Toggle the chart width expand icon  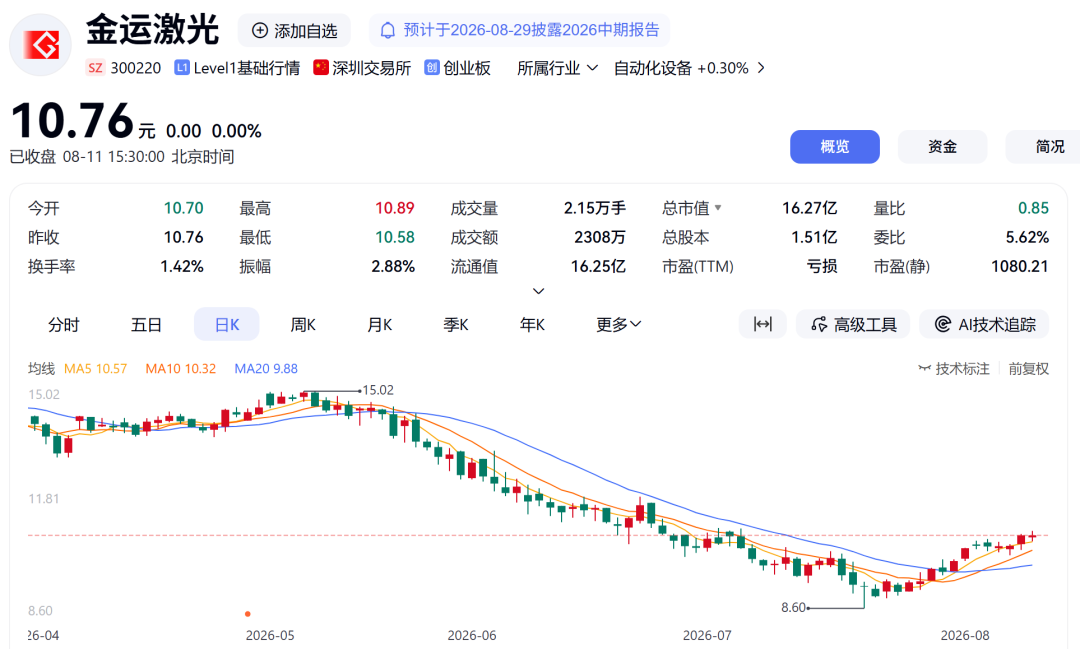click(762, 324)
